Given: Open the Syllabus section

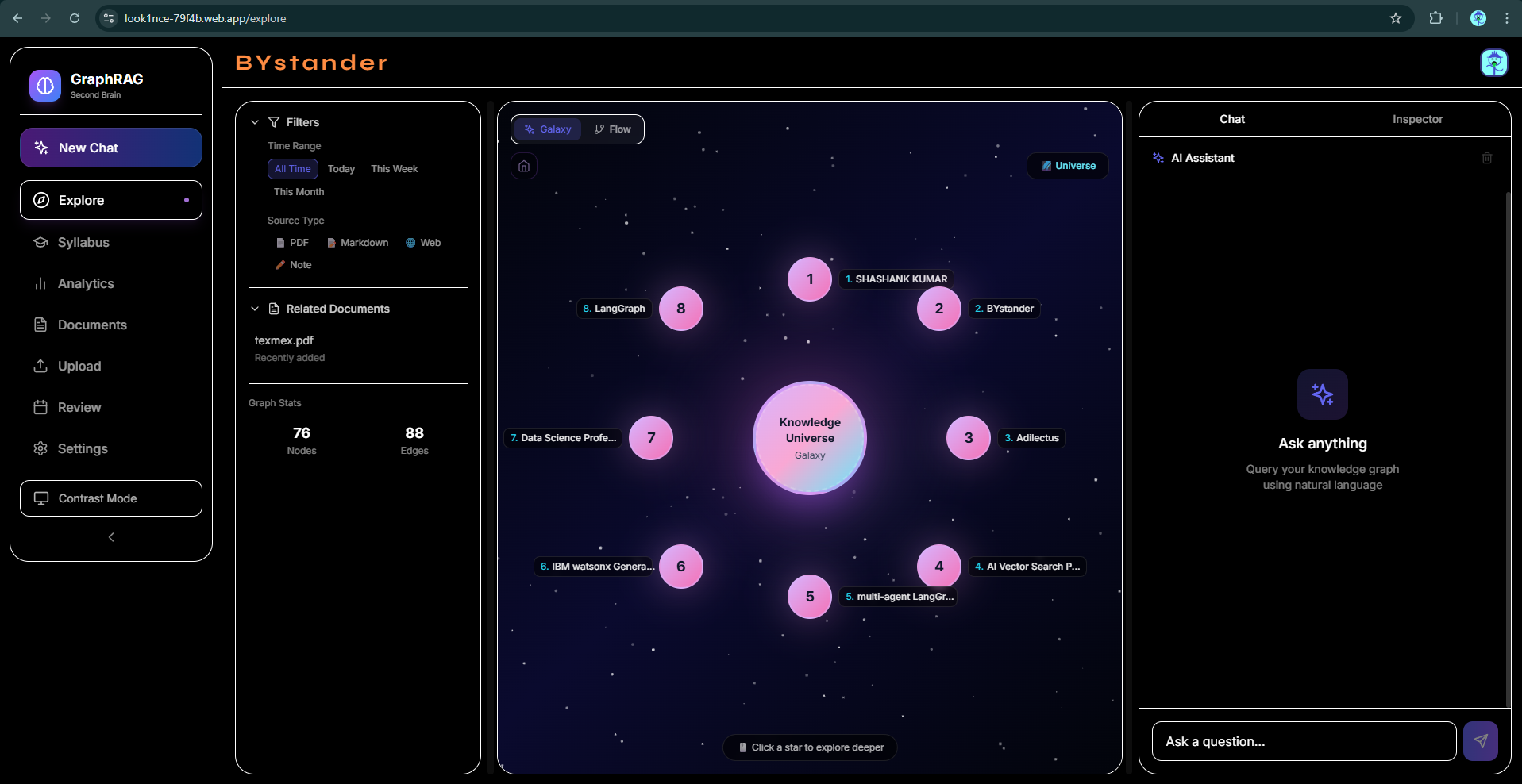Looking at the screenshot, I should coord(111,242).
